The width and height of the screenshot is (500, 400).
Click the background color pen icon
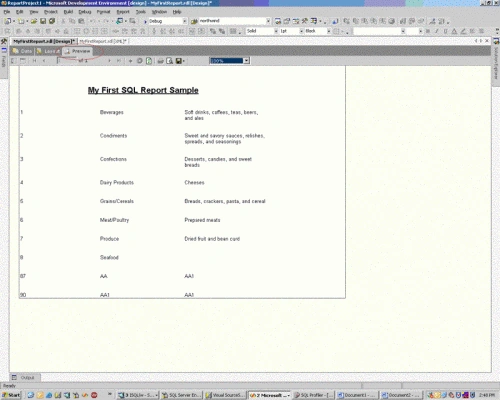pyautogui.click(x=463, y=31)
